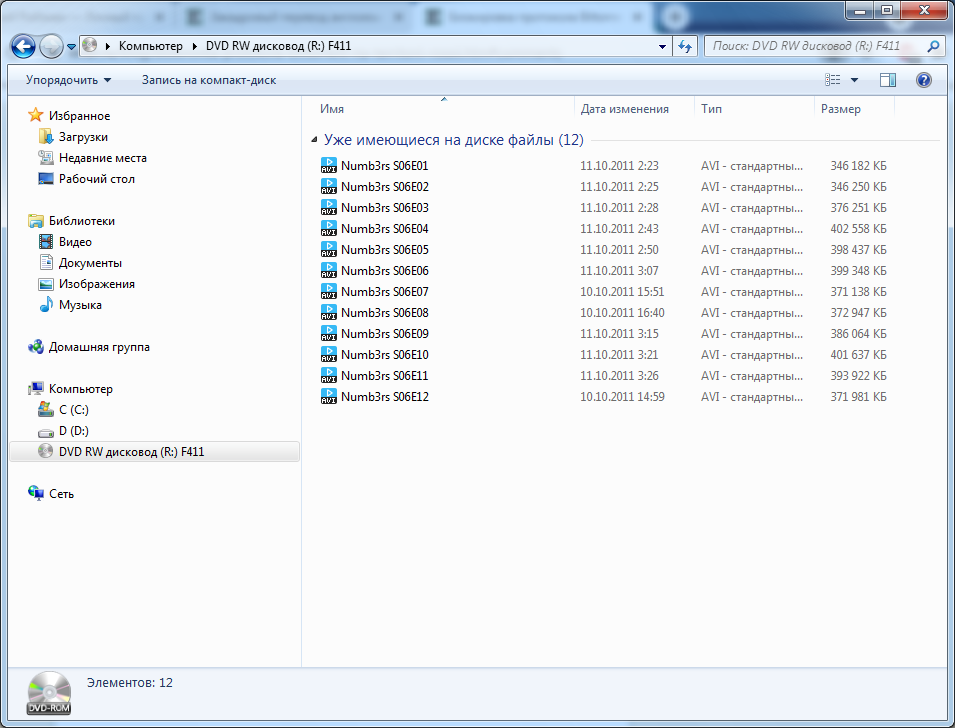
Task: Click the Forward navigation arrow button
Action: tap(51, 46)
